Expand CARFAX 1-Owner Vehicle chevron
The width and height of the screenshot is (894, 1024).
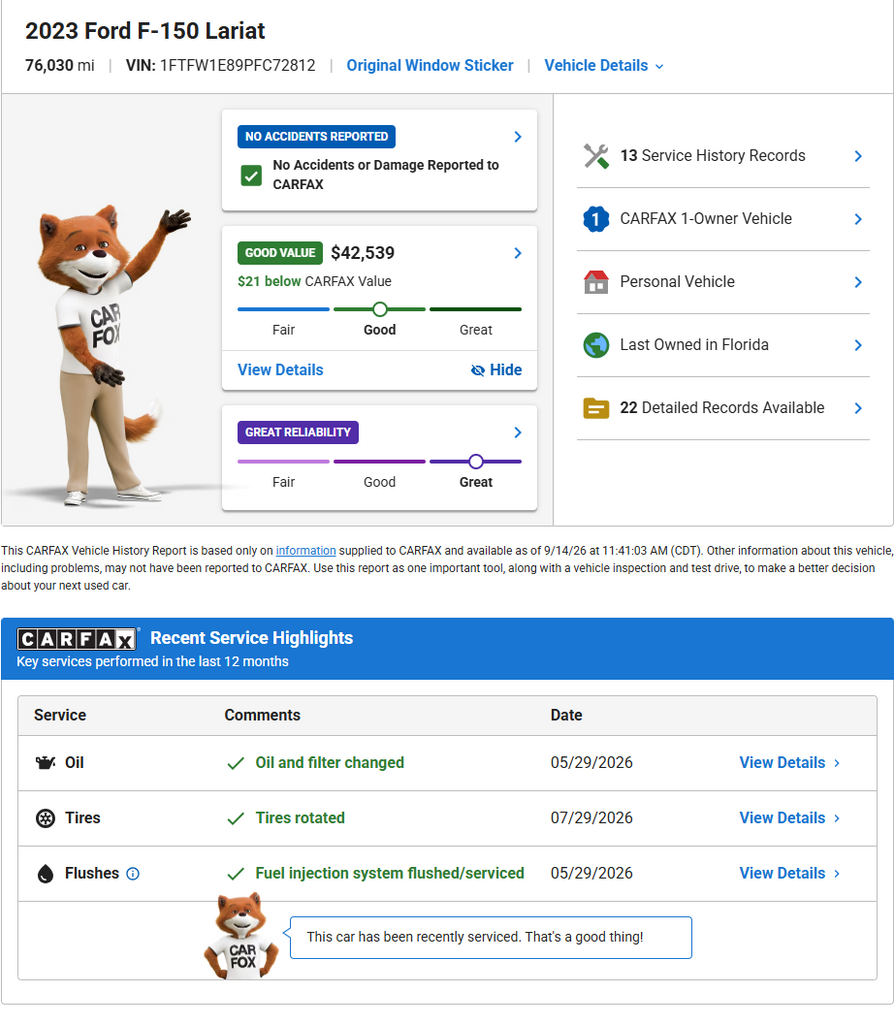coord(858,219)
